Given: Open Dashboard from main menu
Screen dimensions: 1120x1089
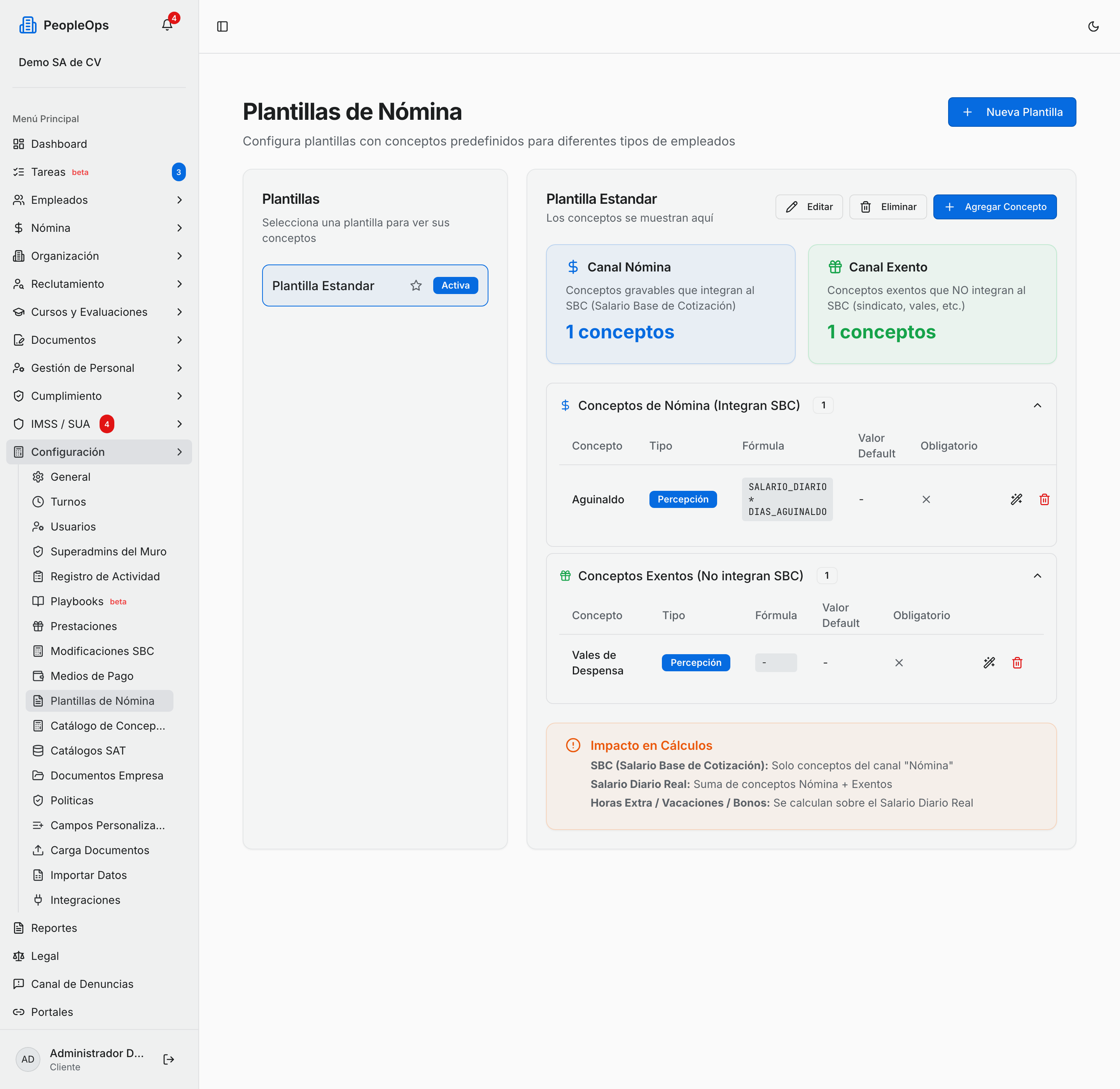Looking at the screenshot, I should tap(99, 144).
